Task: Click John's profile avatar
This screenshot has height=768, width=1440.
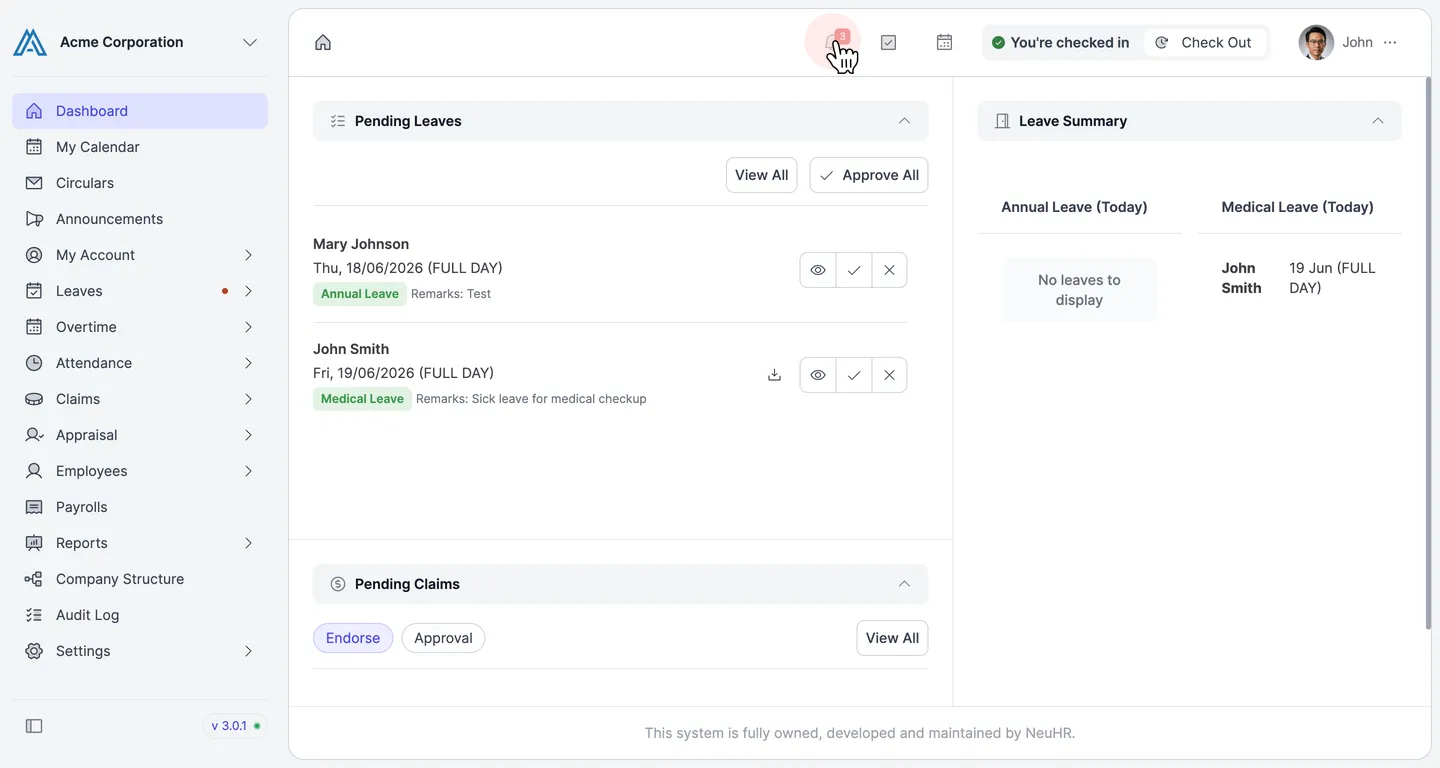Action: pyautogui.click(x=1316, y=42)
